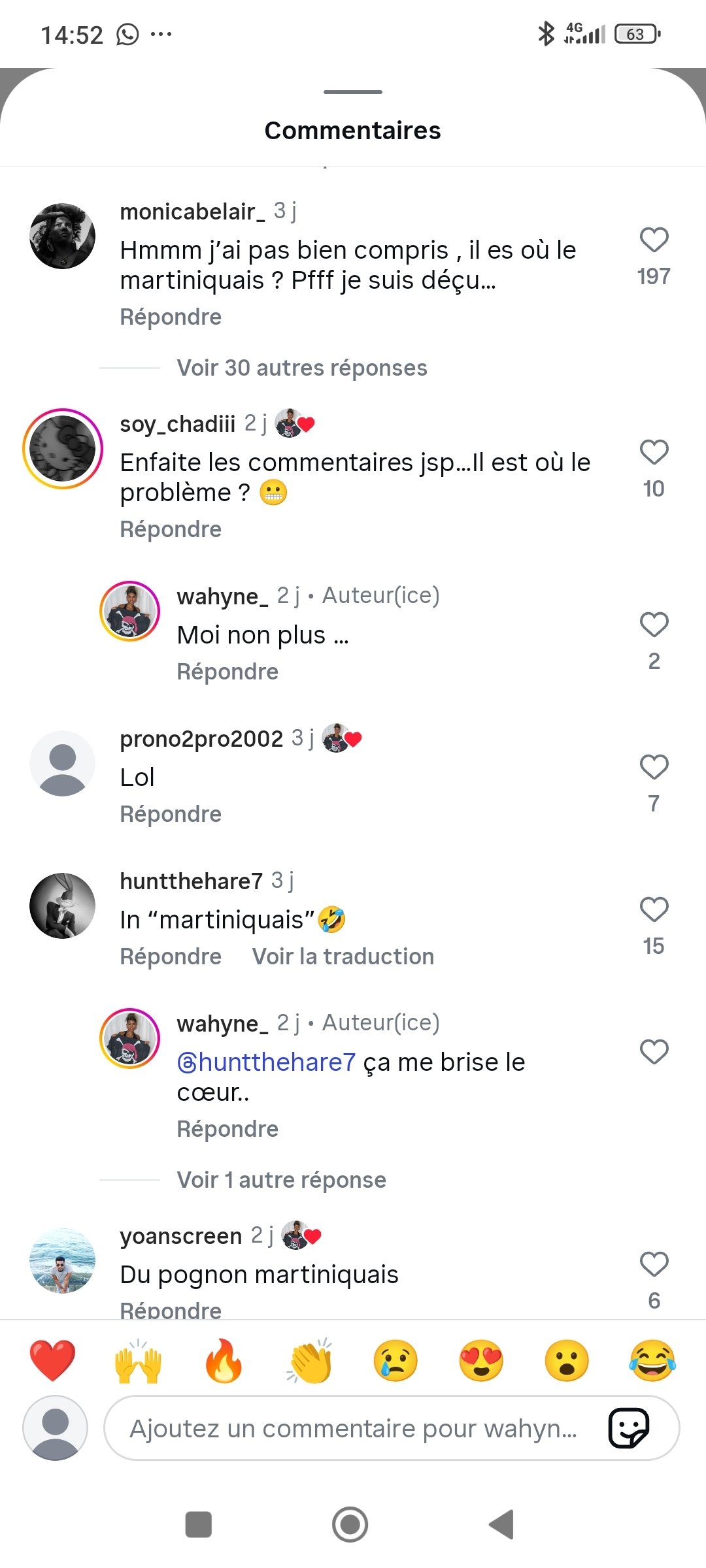Tap the sticker/GIF icon in comment field

(x=628, y=1428)
